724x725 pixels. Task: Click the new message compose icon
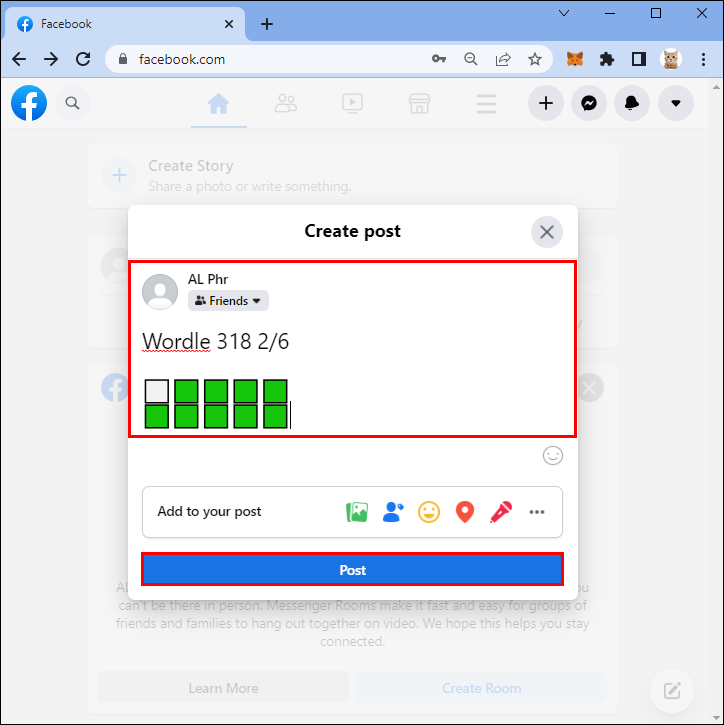[x=672, y=690]
